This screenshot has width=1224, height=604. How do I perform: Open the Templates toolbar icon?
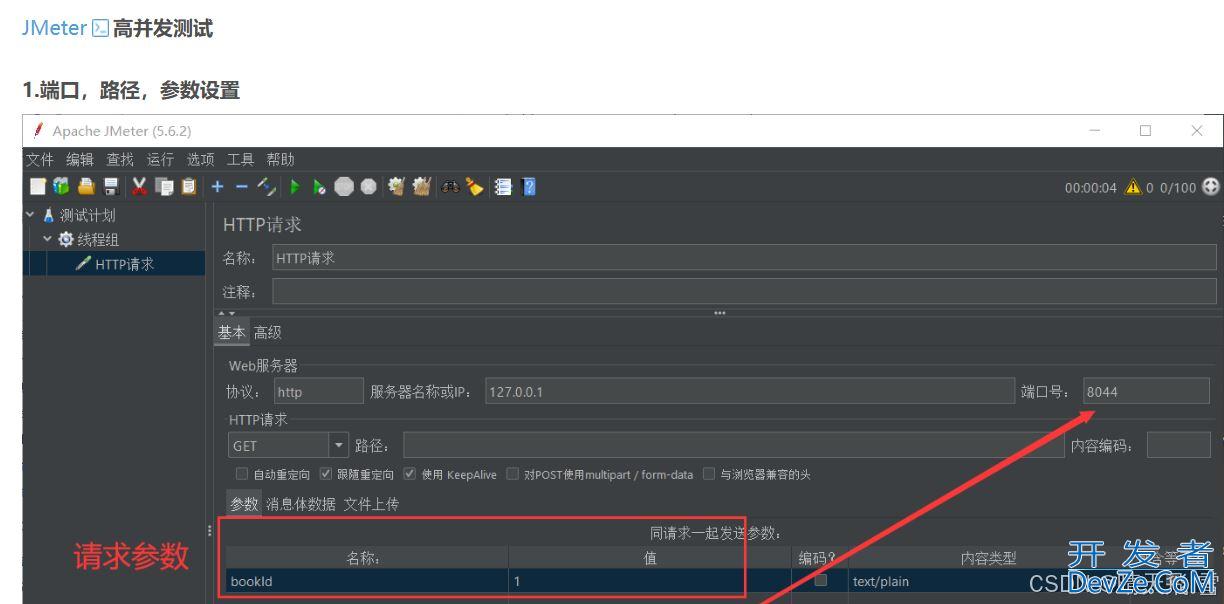point(61,187)
